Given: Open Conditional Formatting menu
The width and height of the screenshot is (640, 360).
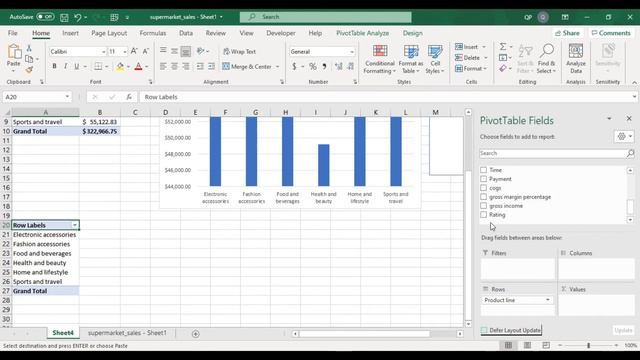Looking at the screenshot, I should [380, 60].
